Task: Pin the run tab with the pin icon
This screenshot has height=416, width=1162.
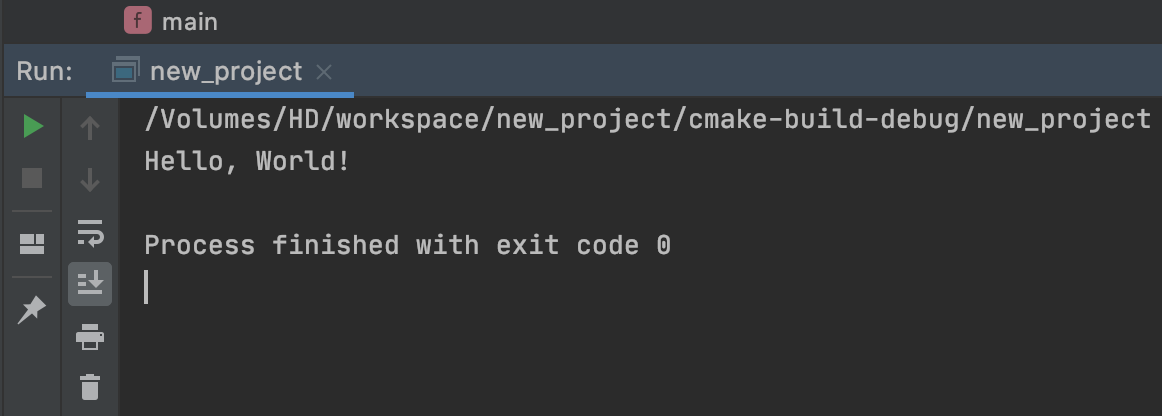Action: pyautogui.click(x=33, y=310)
